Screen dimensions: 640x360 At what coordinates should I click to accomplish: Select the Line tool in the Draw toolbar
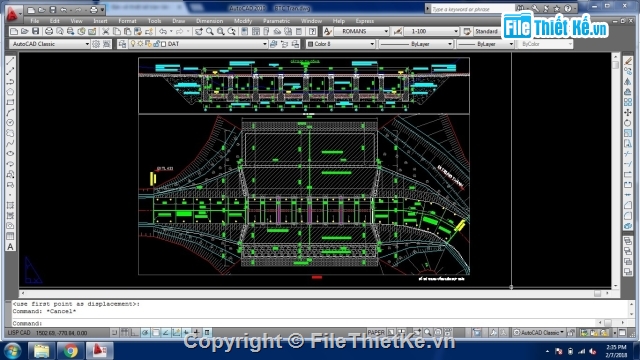click(10, 61)
